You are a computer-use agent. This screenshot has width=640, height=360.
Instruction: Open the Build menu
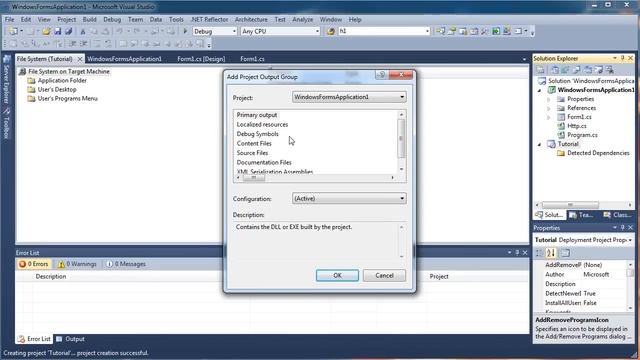[89, 20]
